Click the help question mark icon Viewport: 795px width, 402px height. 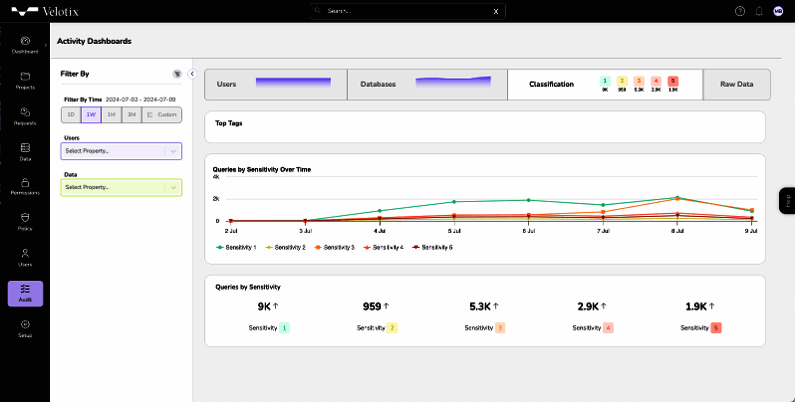pos(740,11)
